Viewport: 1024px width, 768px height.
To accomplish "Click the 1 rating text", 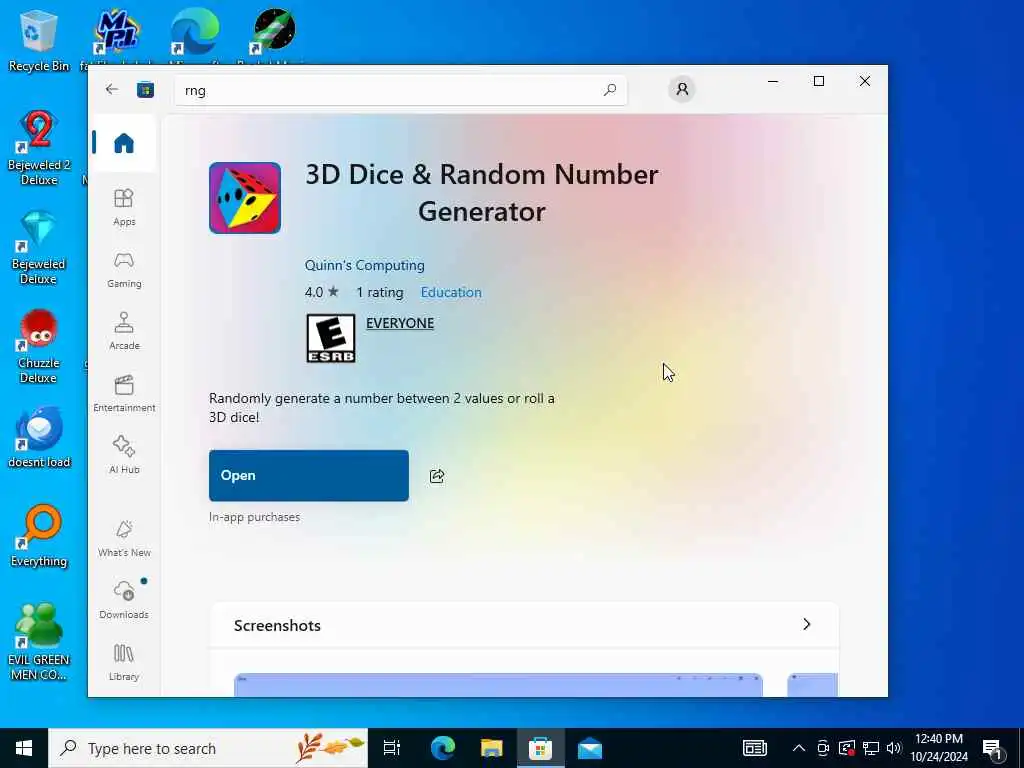I will pos(379,293).
